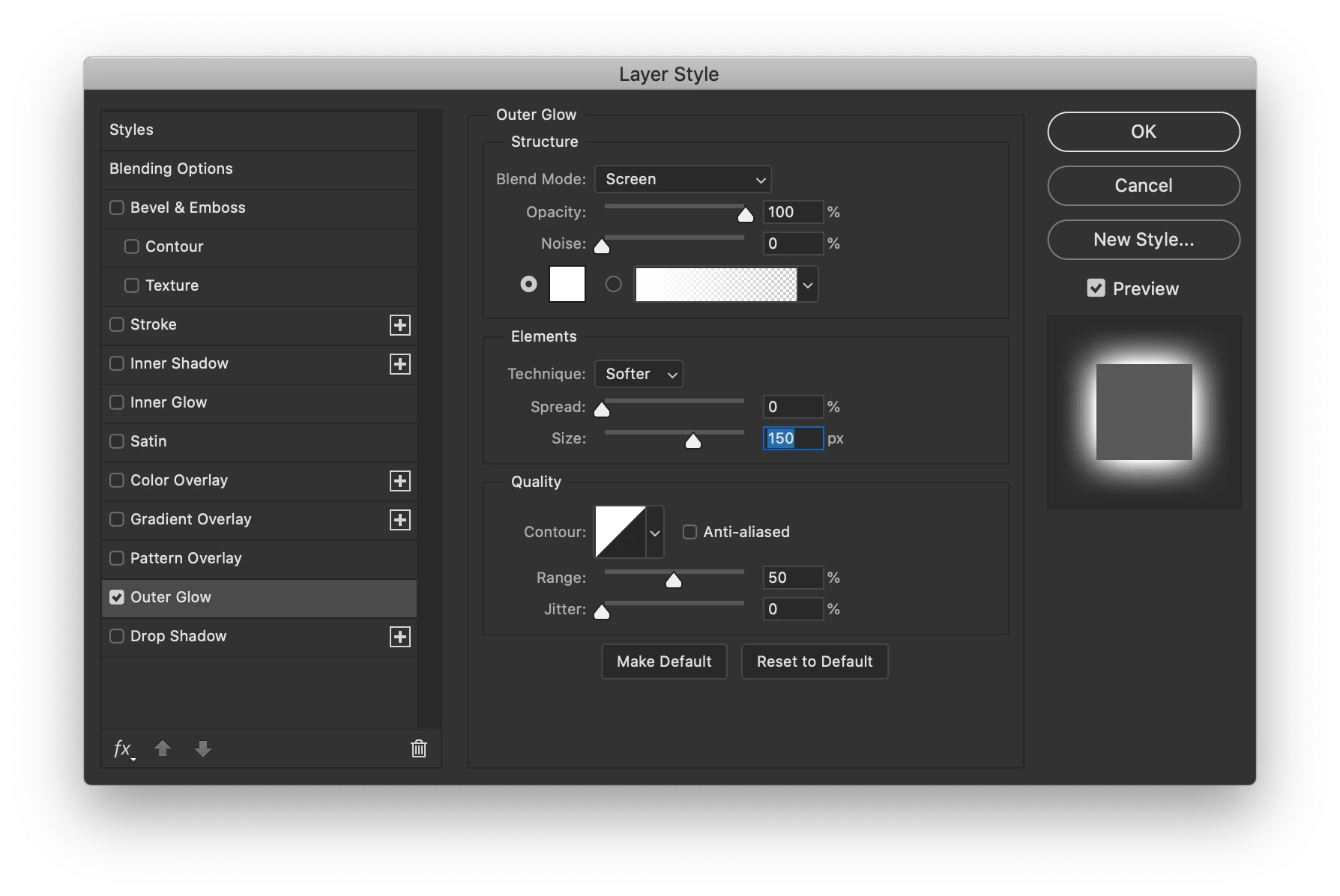Viewport: 1340px width, 896px height.
Task: Open the Blend Mode dropdown showing Screen
Action: tap(683, 179)
